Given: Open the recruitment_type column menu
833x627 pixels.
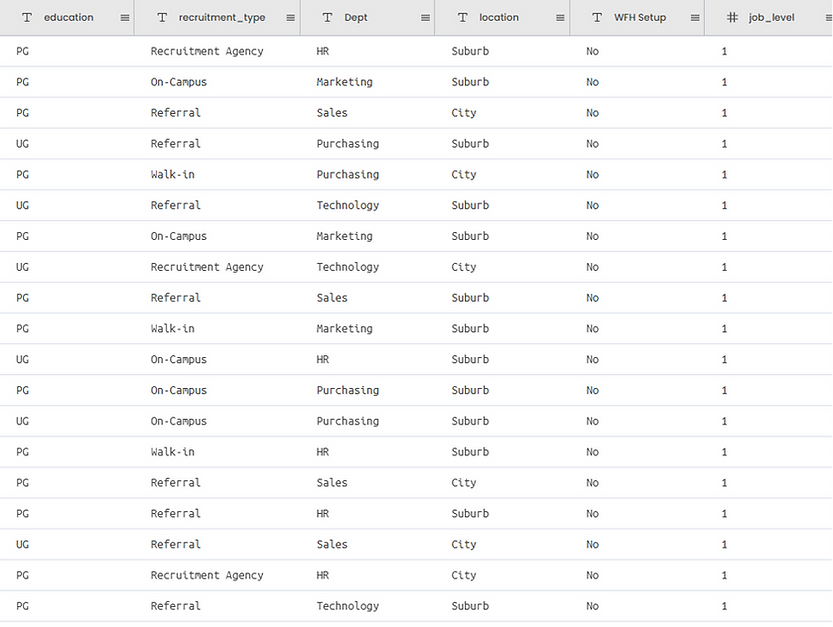Looking at the screenshot, I should pyautogui.click(x=290, y=18).
